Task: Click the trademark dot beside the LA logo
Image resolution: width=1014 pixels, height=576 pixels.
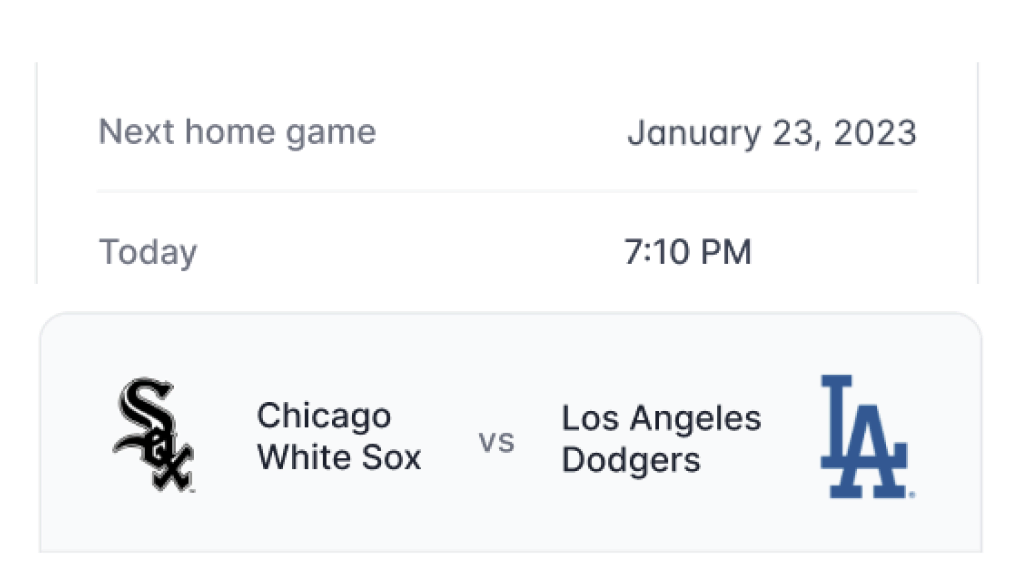Action: coord(912,495)
